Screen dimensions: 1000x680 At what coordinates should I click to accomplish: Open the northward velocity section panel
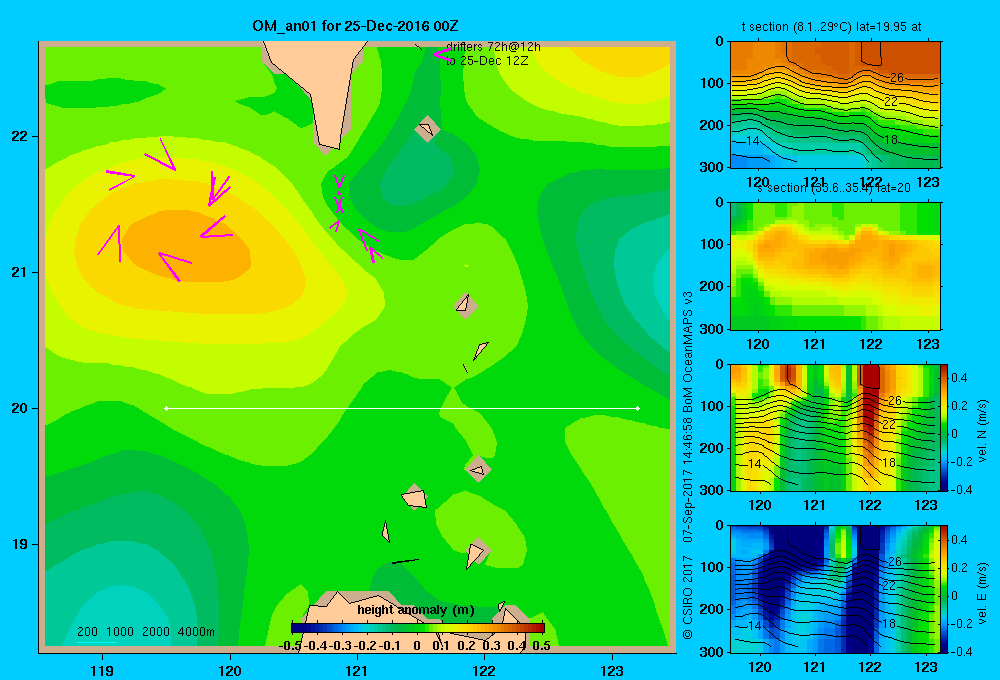pyautogui.click(x=835, y=427)
